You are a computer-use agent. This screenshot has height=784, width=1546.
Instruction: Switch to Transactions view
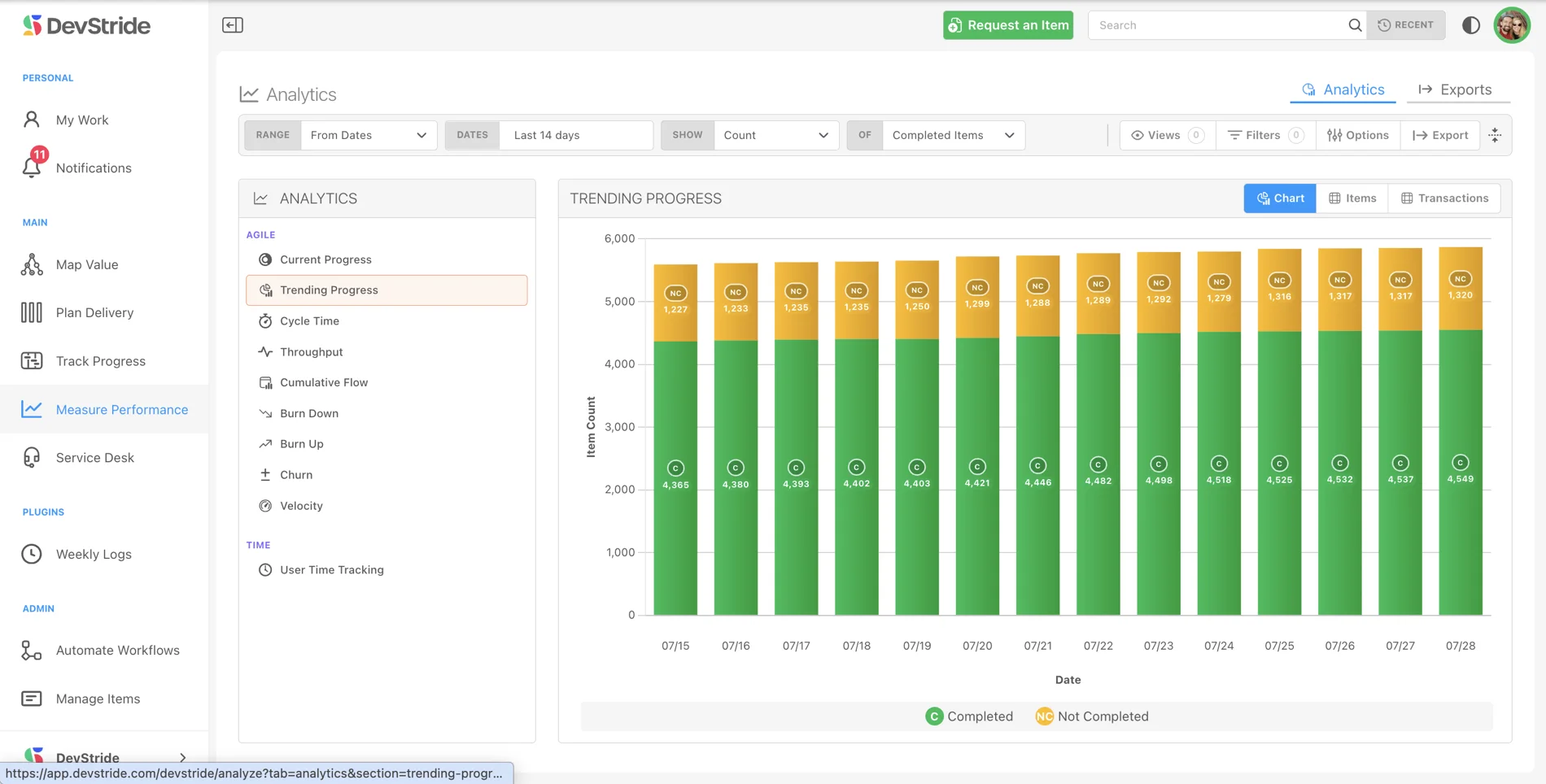(1444, 198)
